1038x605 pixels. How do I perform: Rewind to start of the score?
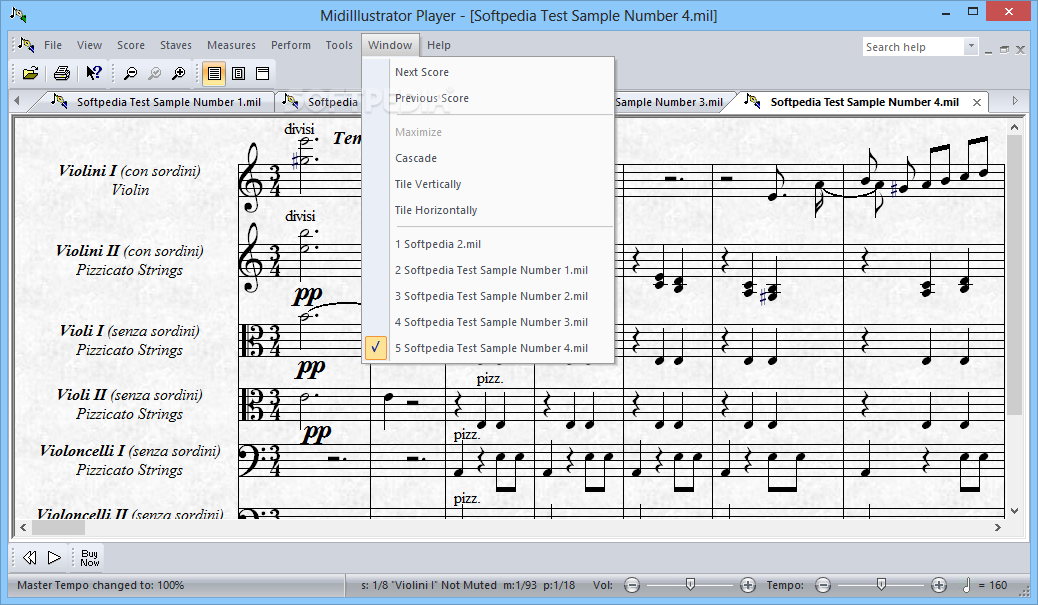[30, 558]
